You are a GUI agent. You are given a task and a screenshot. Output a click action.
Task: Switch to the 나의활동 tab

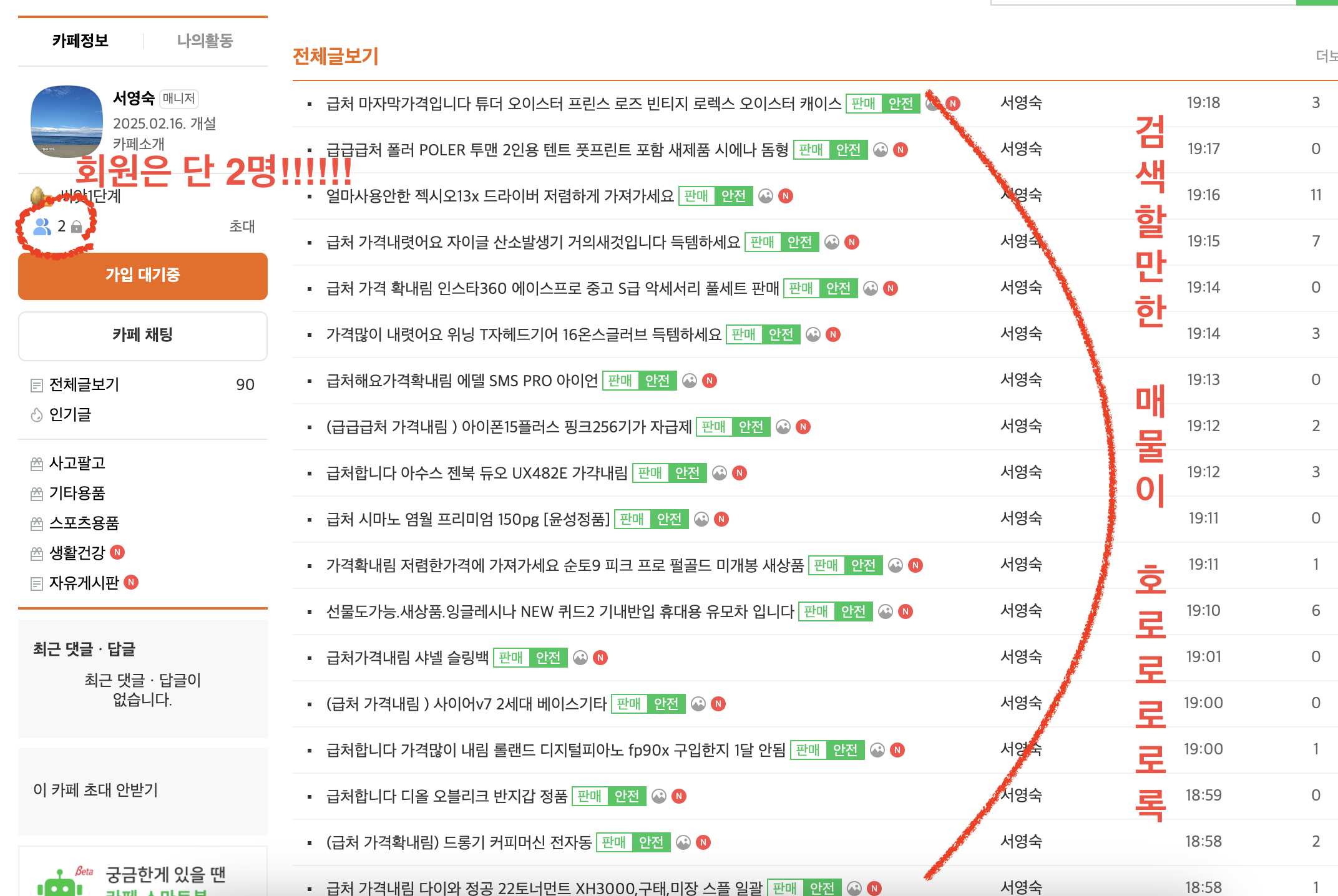[205, 41]
